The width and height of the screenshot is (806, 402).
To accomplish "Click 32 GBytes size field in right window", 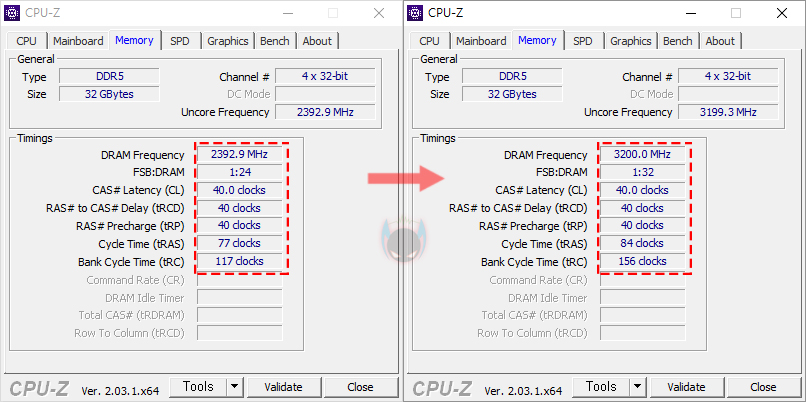I will coord(512,94).
